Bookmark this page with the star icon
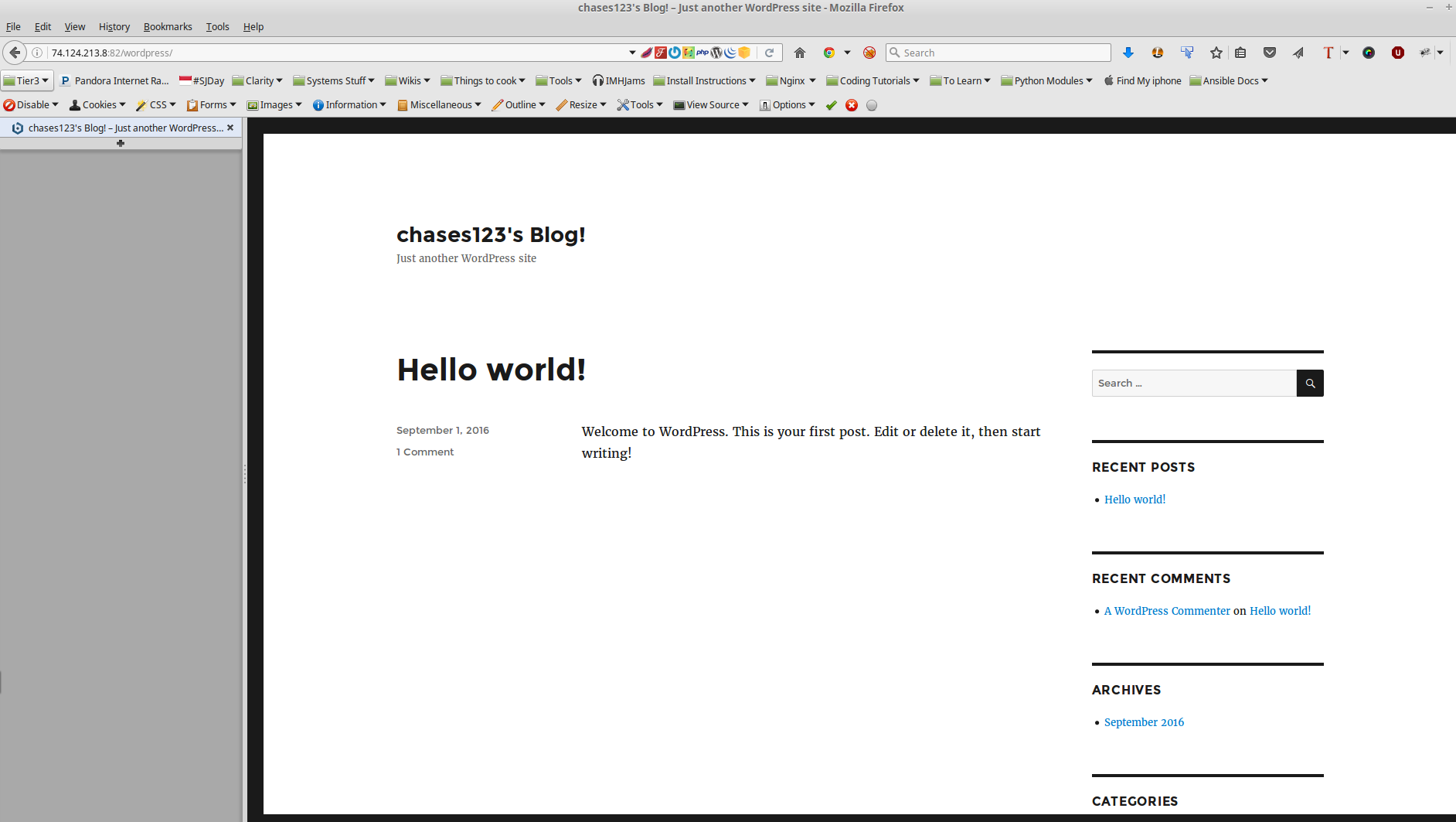The image size is (1456, 822). click(1216, 53)
